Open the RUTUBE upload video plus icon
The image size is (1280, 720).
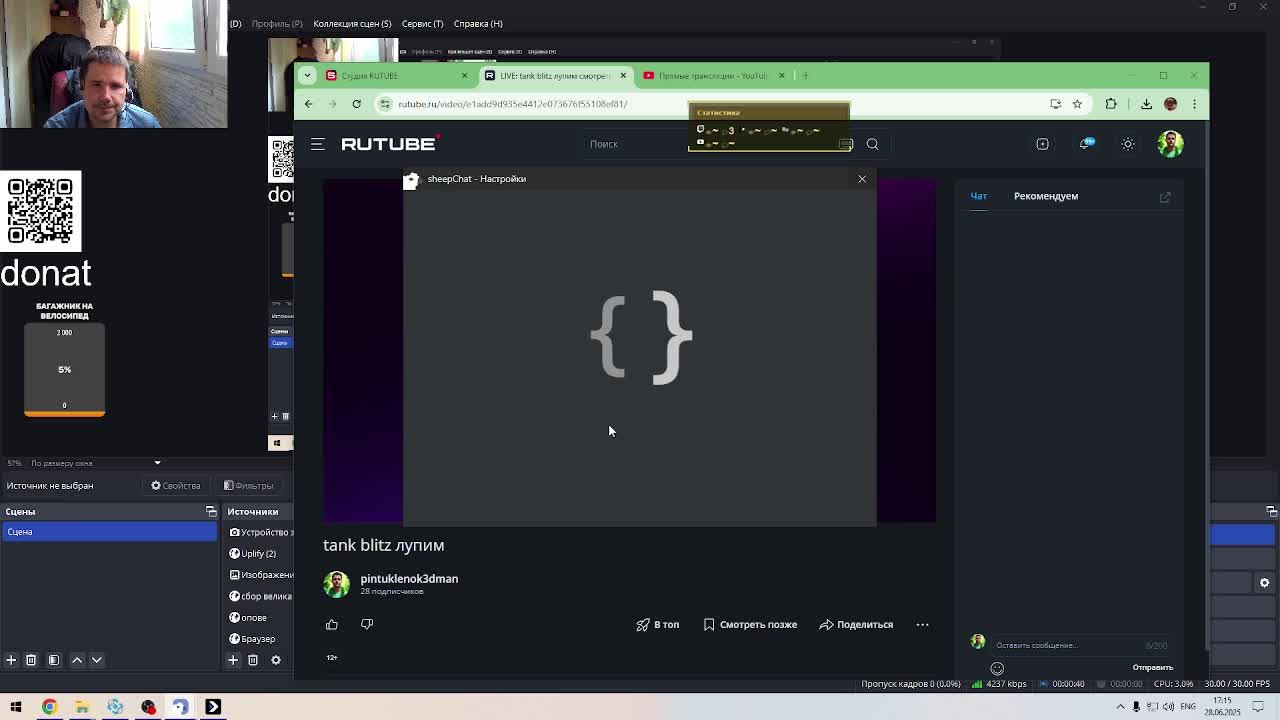(1042, 144)
